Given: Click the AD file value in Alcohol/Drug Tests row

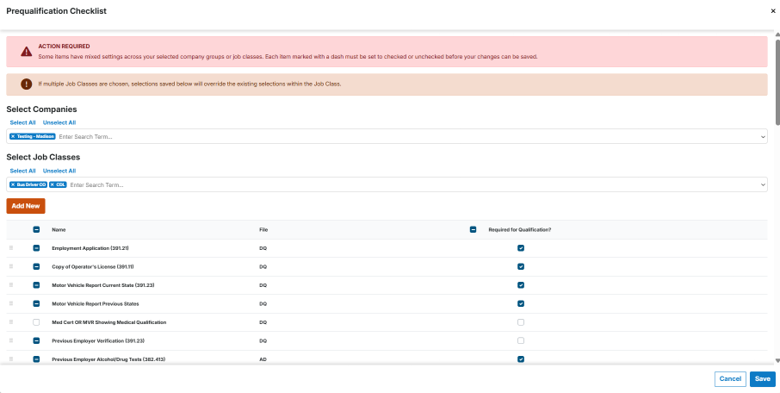Looking at the screenshot, I should (263, 359).
